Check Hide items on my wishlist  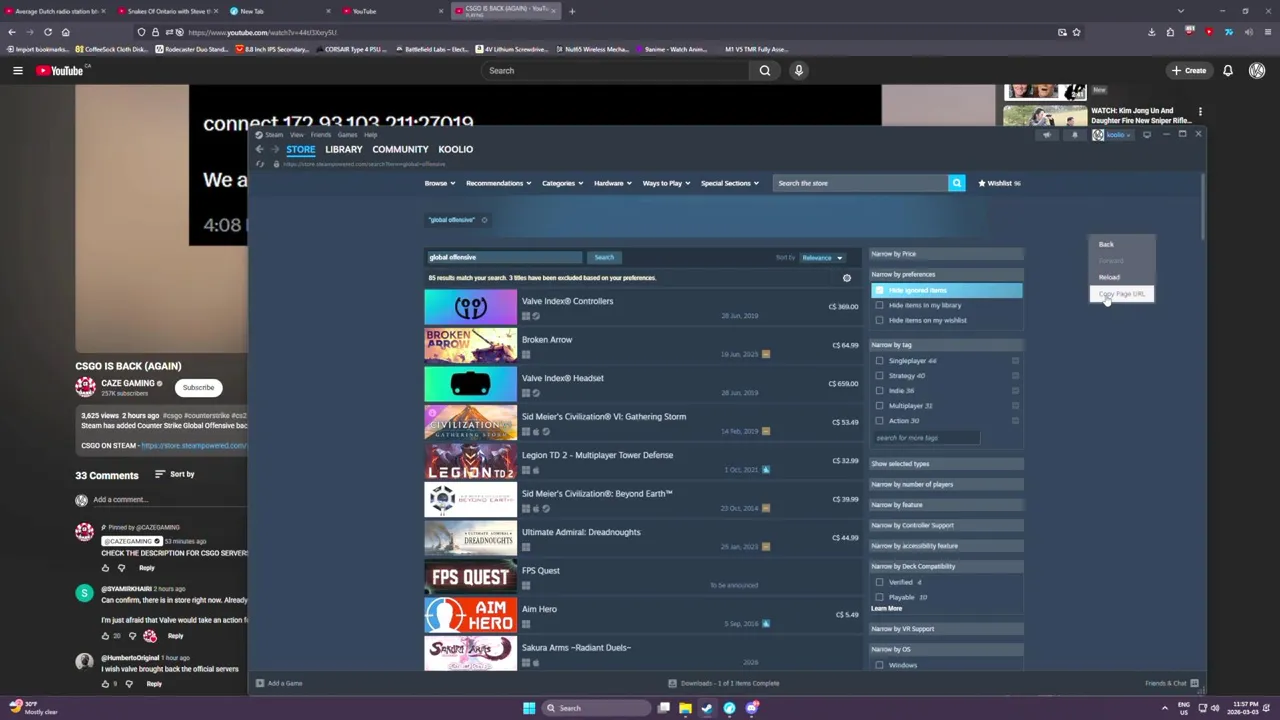point(880,320)
